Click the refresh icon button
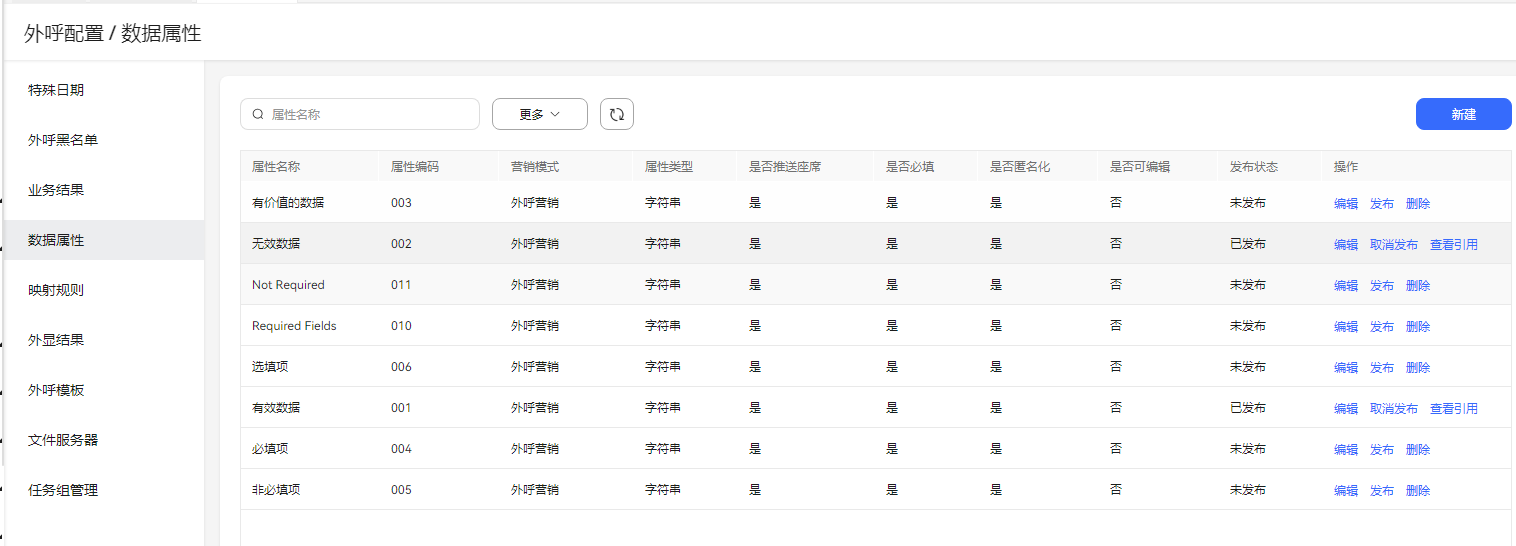 pyautogui.click(x=617, y=114)
